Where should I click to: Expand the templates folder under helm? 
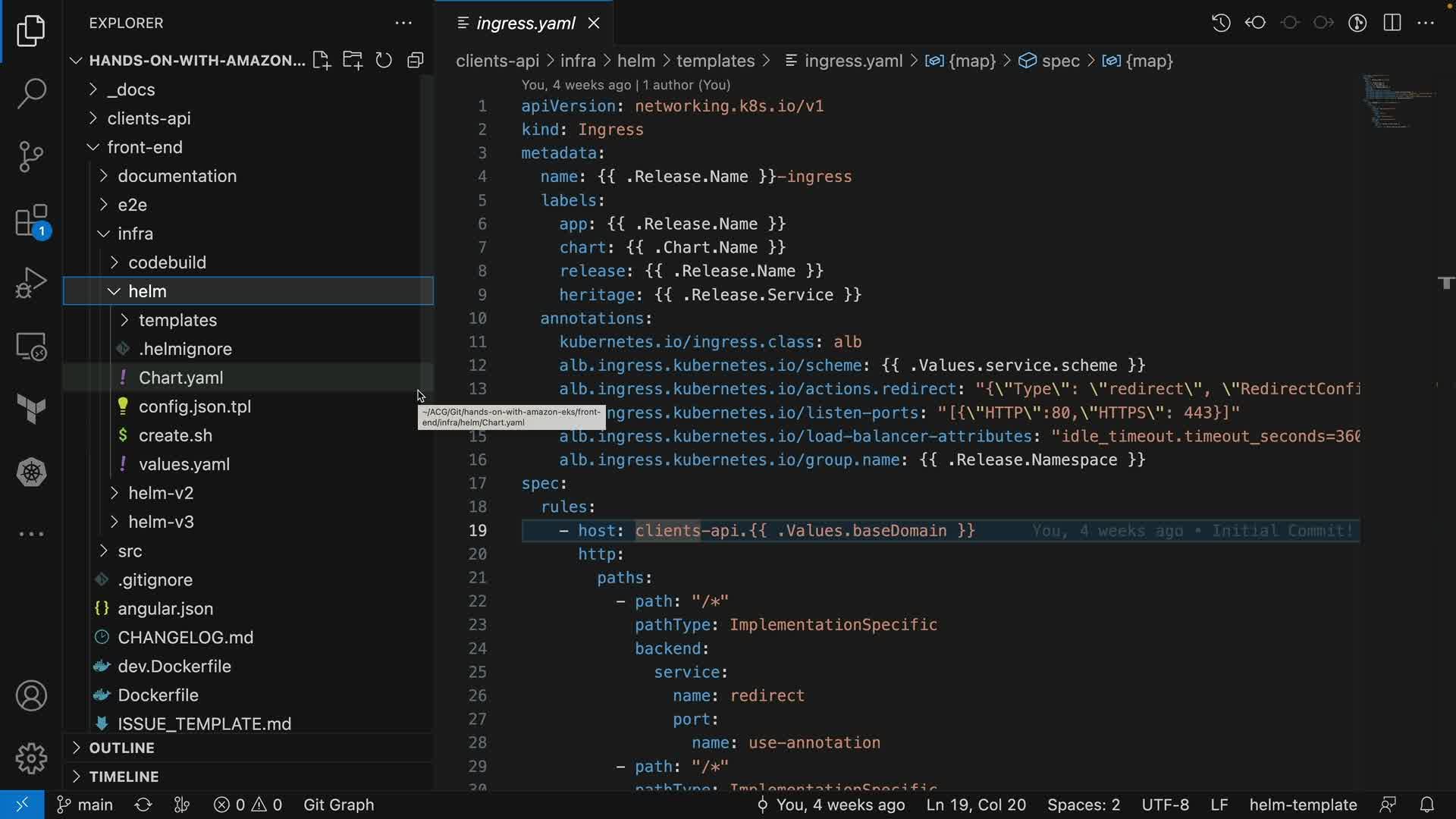point(177,320)
